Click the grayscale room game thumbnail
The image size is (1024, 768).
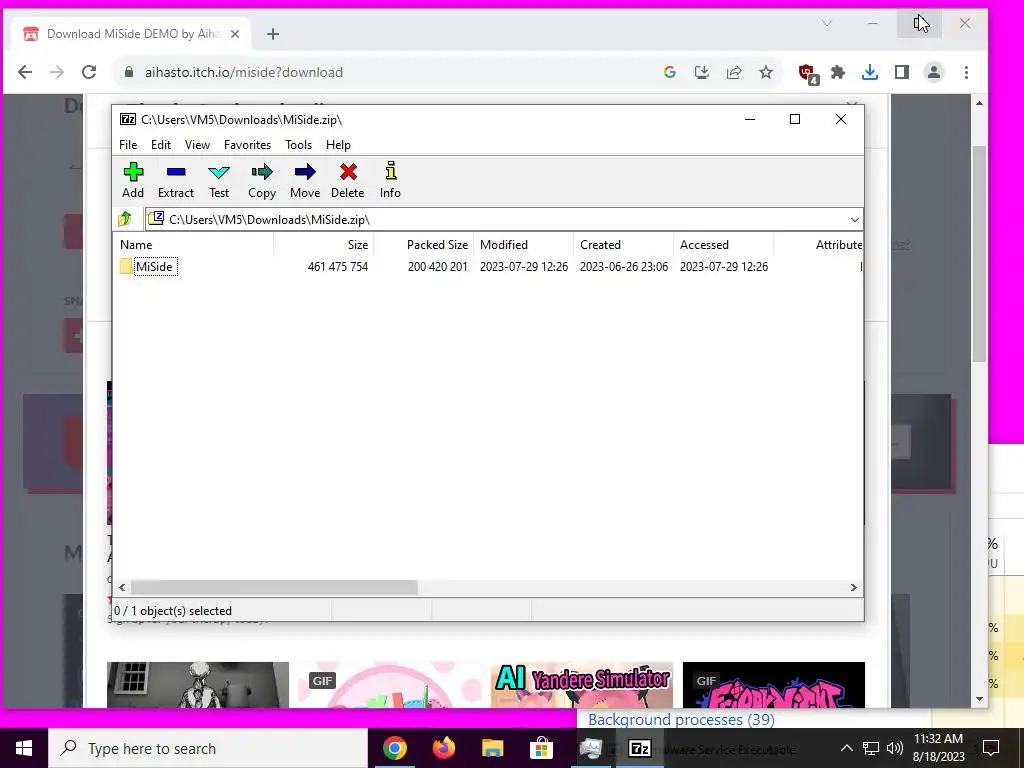(x=198, y=684)
